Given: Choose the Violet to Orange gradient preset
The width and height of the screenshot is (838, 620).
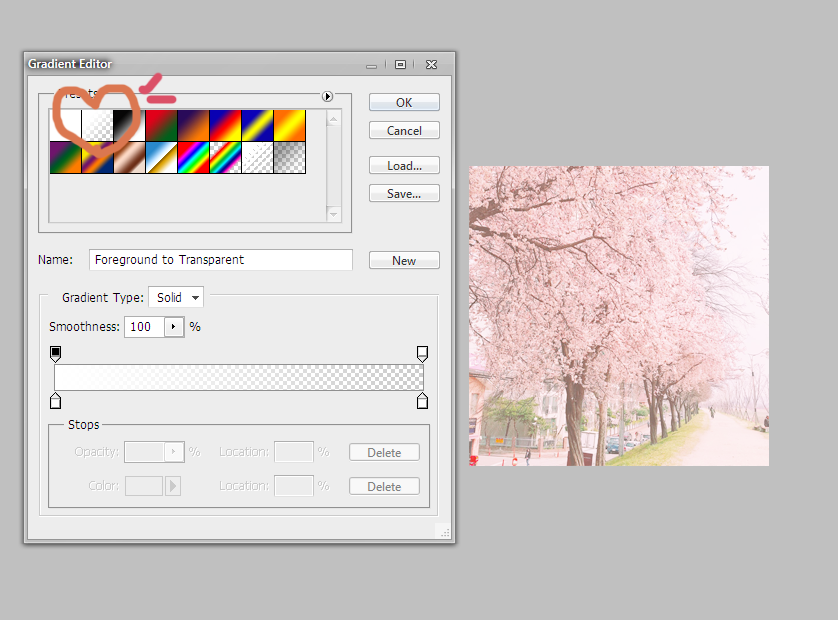Looking at the screenshot, I should [193, 125].
